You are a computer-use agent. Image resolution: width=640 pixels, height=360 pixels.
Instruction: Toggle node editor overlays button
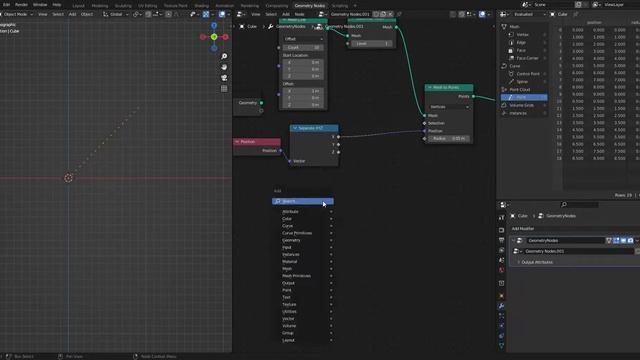pyautogui.click(x=482, y=14)
